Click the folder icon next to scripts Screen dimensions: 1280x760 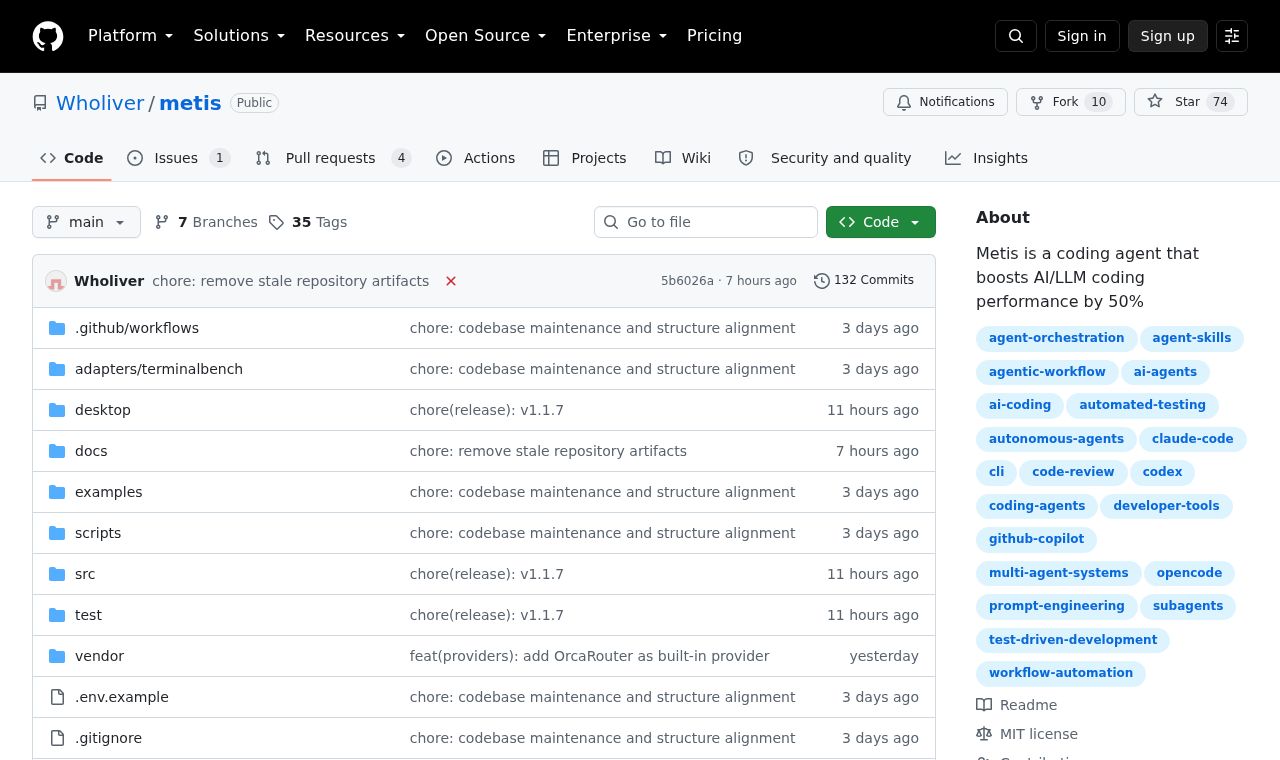(57, 533)
